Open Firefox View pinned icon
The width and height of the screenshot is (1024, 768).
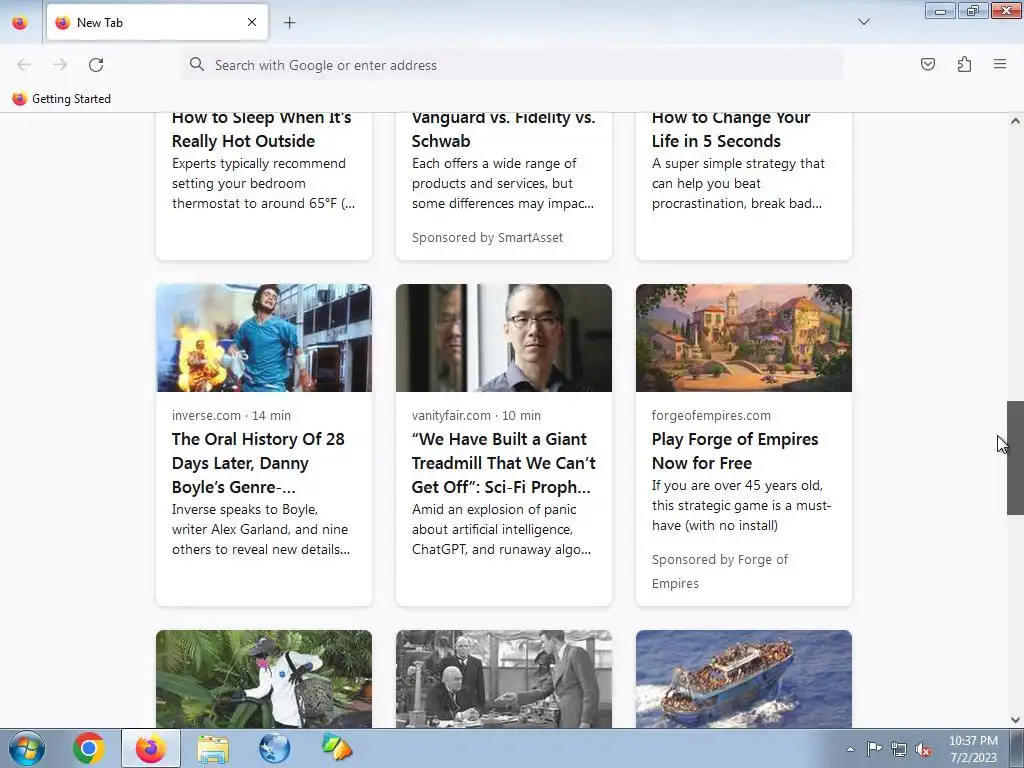pyautogui.click(x=20, y=23)
